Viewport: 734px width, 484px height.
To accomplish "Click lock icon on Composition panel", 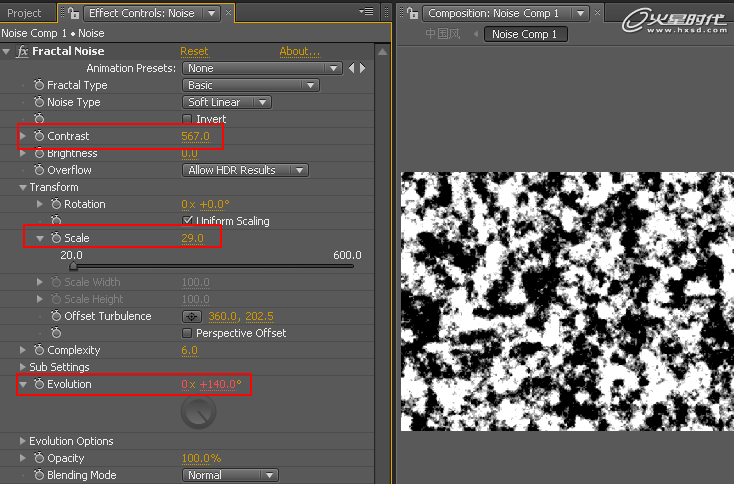I will point(412,13).
